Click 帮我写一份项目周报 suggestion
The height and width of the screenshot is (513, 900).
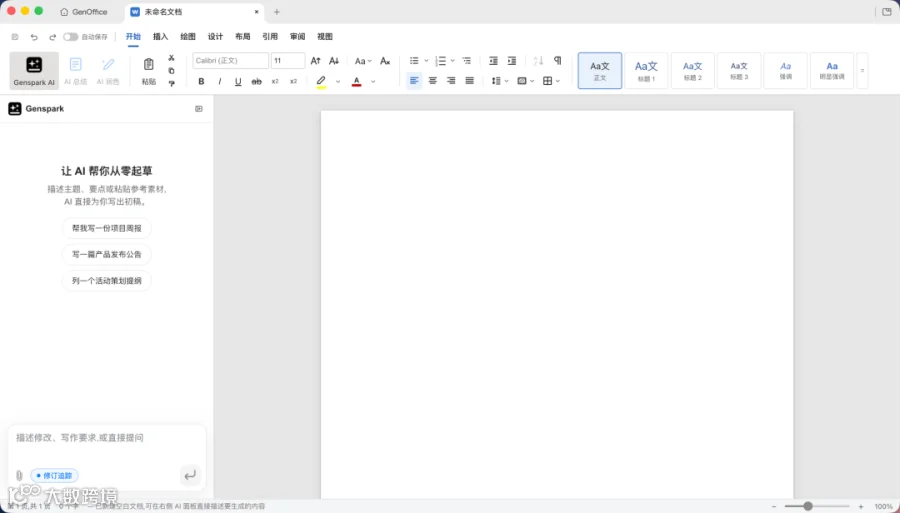pos(107,228)
